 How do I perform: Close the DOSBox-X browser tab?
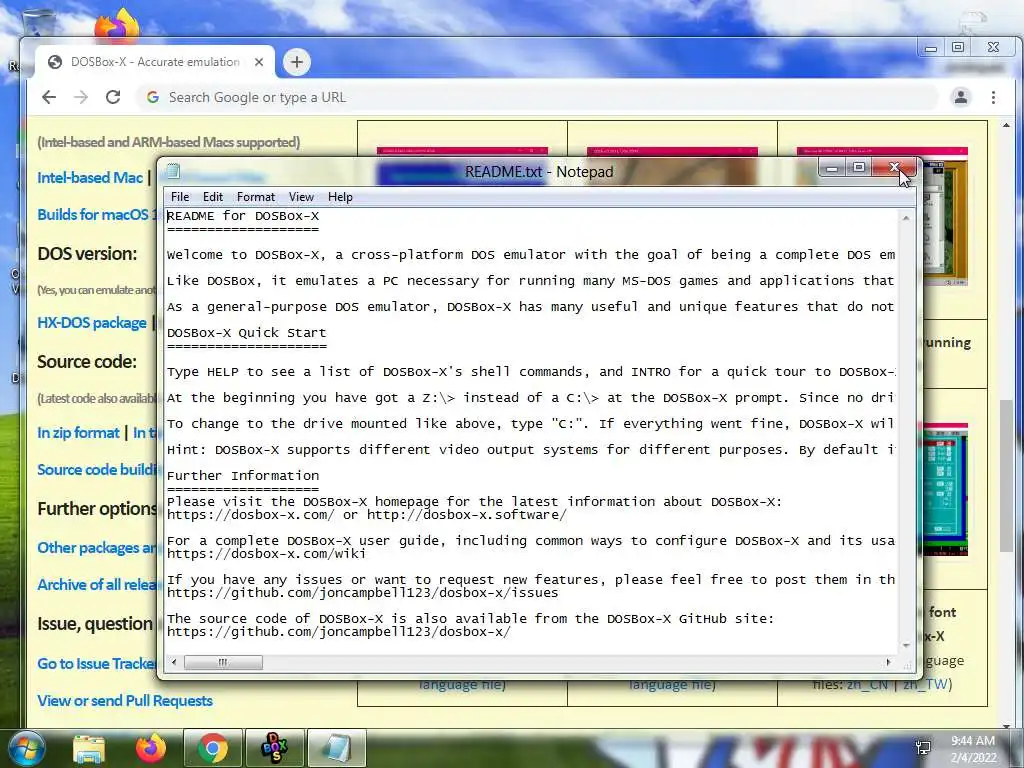pyautogui.click(x=259, y=62)
